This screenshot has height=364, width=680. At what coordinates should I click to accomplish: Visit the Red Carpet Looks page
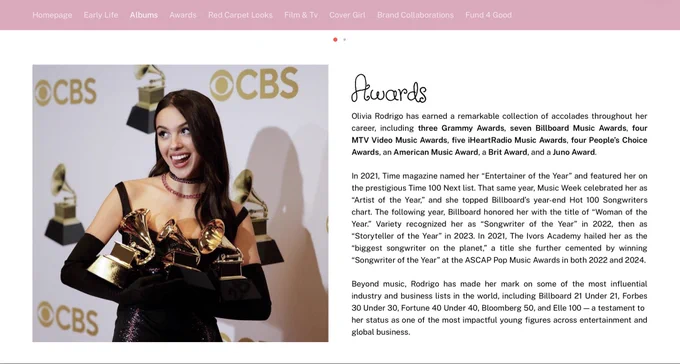[240, 15]
